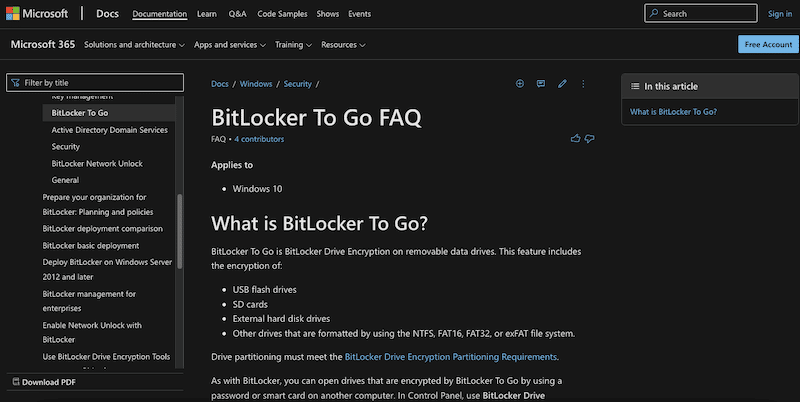The width and height of the screenshot is (800, 402).
Task: Click the Free Account button
Action: 768,44
